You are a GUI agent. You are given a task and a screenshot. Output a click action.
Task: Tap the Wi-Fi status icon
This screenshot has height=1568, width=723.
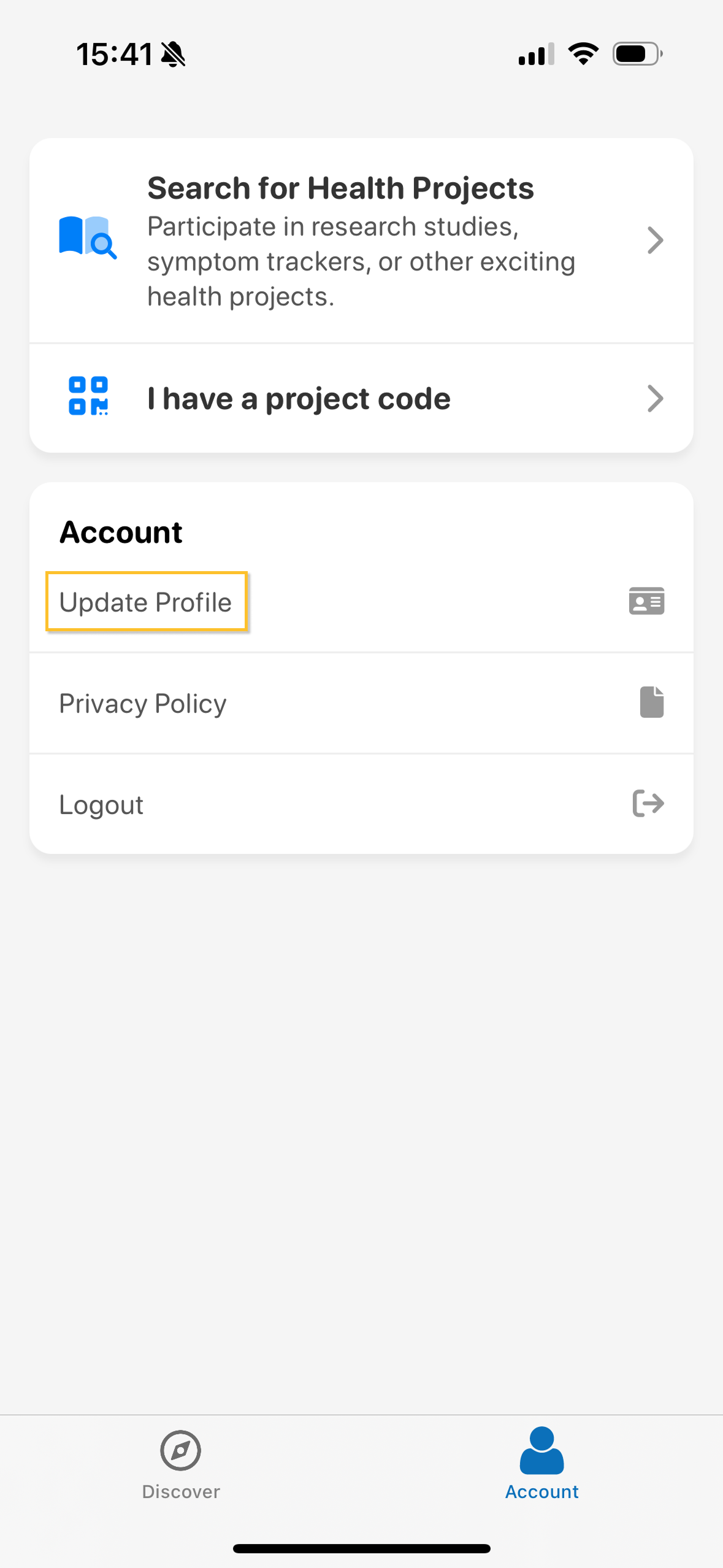coord(583,54)
